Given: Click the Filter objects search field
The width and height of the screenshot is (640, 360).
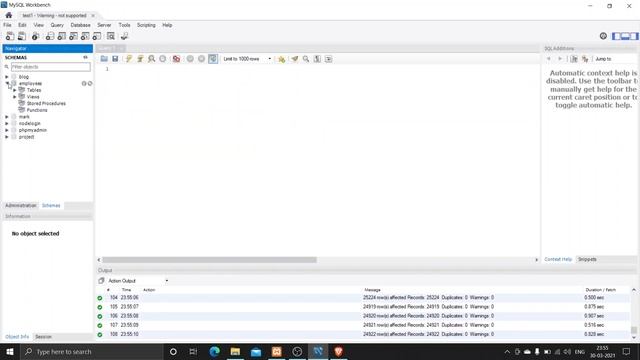Looking at the screenshot, I should tap(51, 67).
